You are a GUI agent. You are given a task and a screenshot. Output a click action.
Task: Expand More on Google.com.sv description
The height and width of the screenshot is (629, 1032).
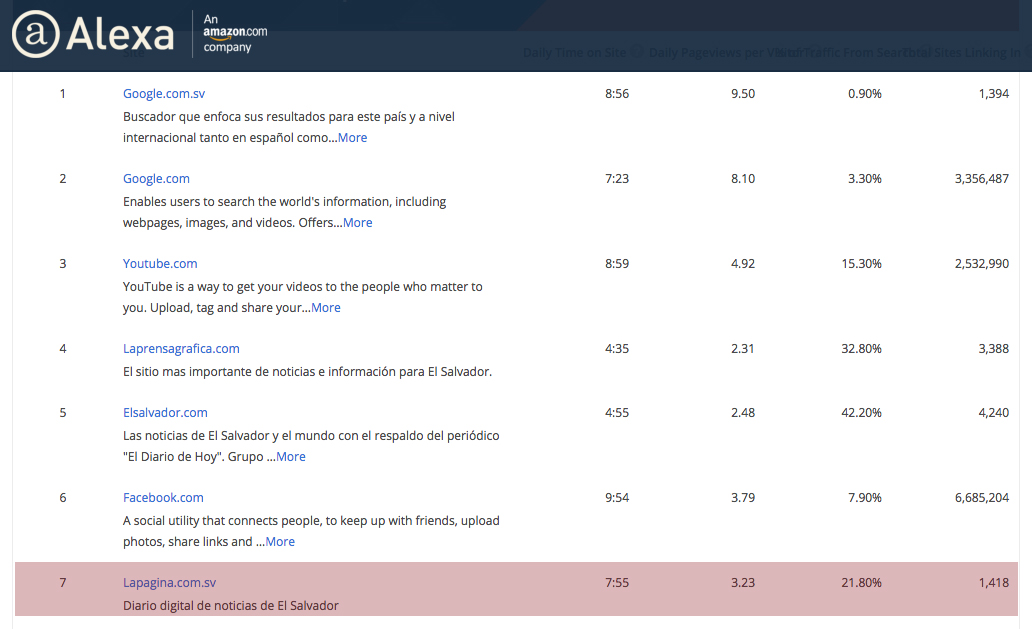click(x=352, y=138)
